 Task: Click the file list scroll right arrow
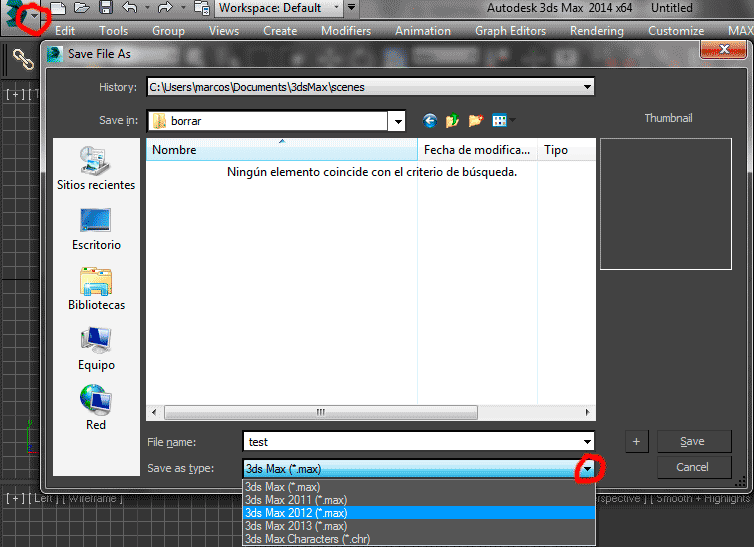(x=587, y=412)
